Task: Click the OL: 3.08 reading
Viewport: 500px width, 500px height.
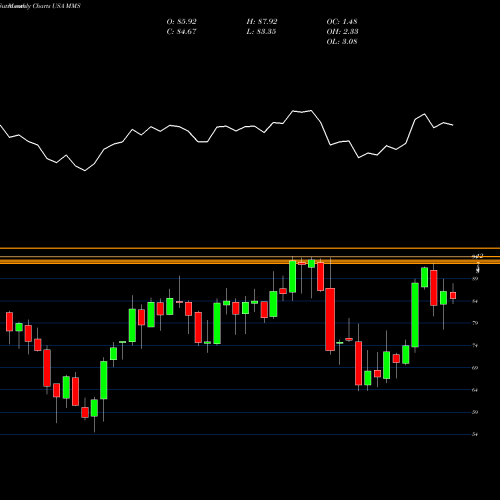Action: pos(342,42)
